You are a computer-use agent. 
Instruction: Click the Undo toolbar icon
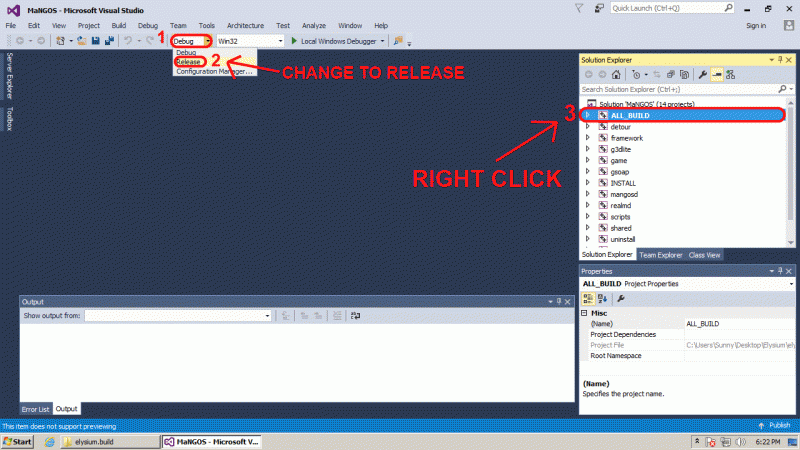pyautogui.click(x=128, y=41)
